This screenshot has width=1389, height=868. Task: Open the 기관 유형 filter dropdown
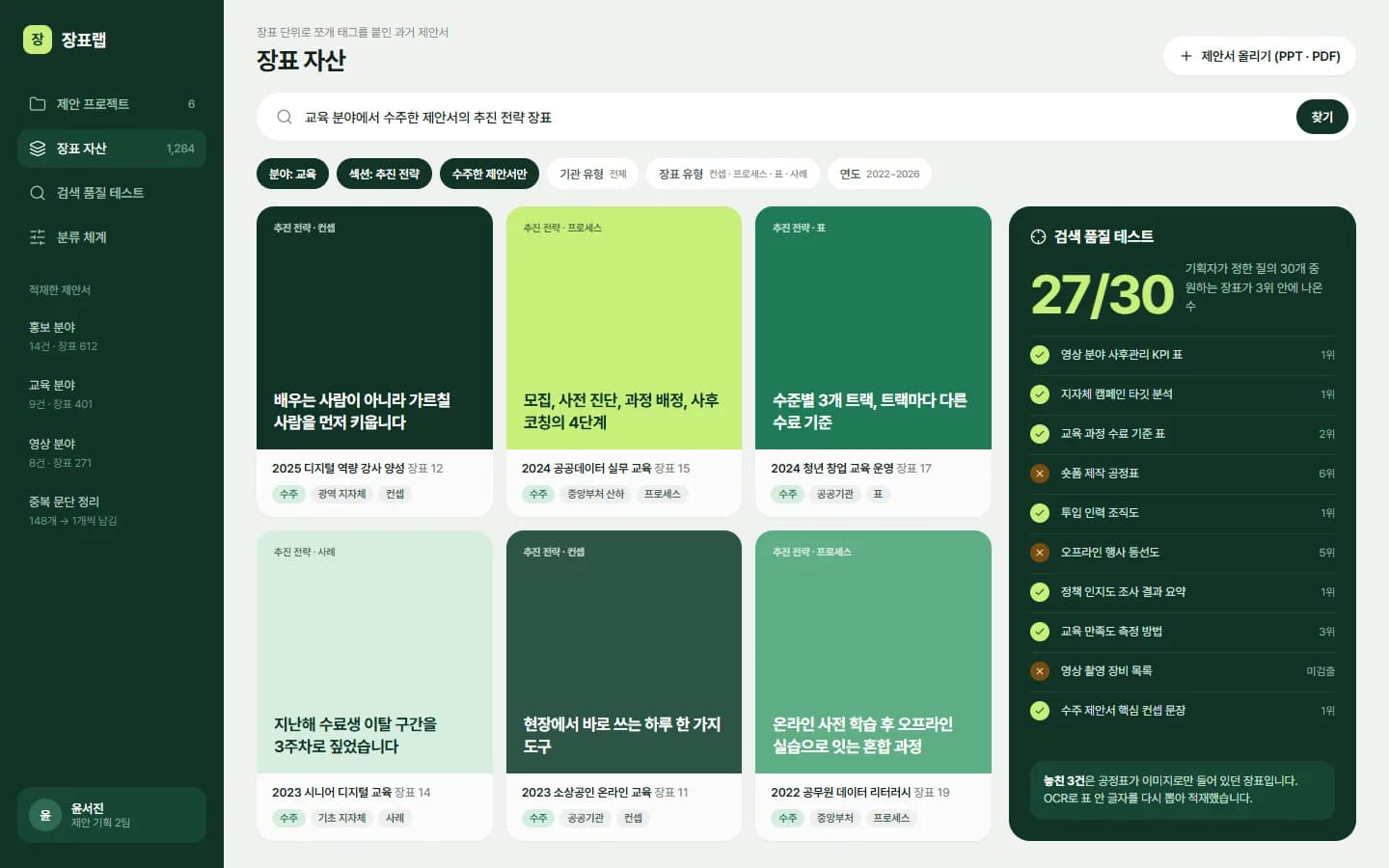(592, 174)
